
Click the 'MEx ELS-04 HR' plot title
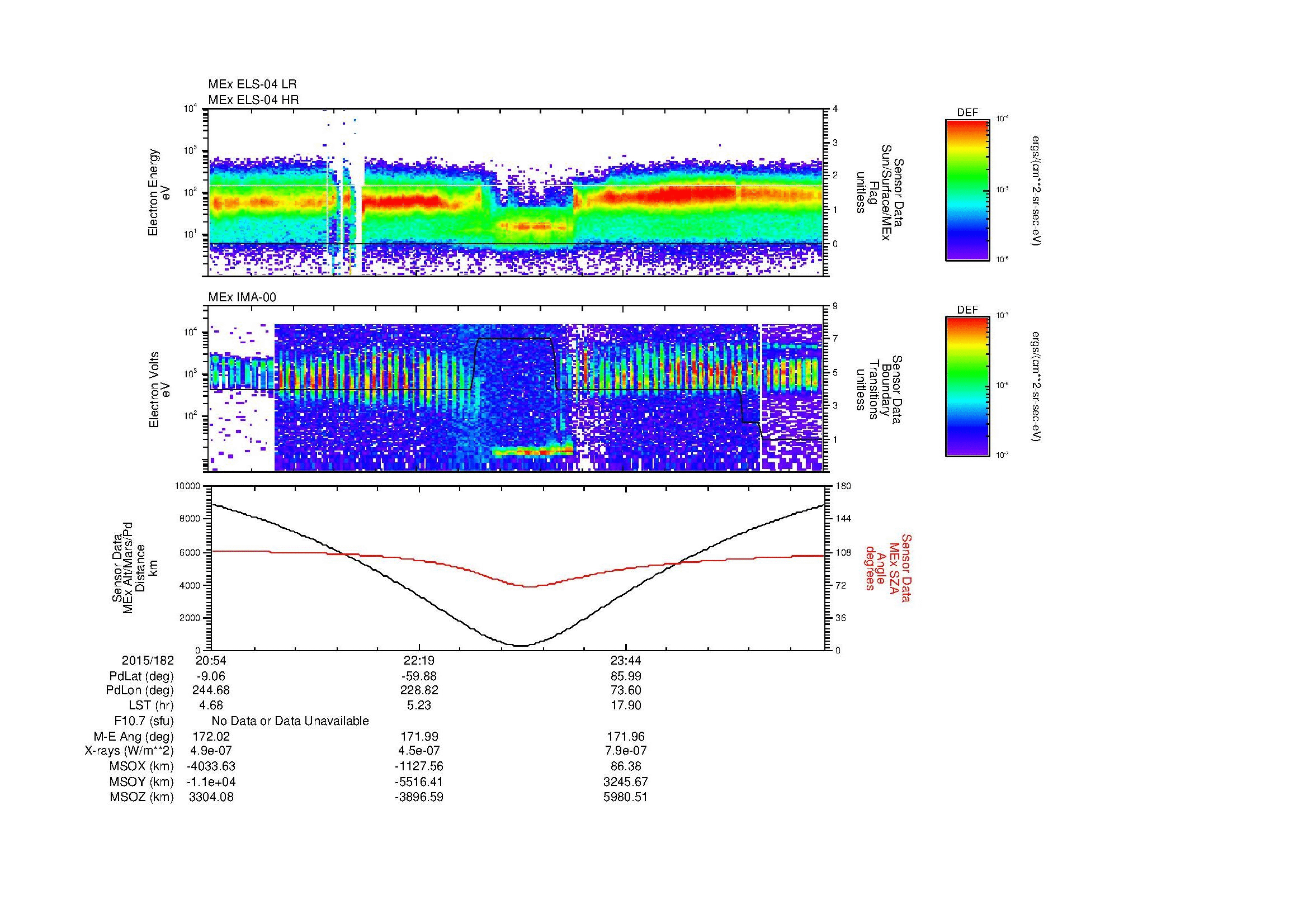click(253, 99)
